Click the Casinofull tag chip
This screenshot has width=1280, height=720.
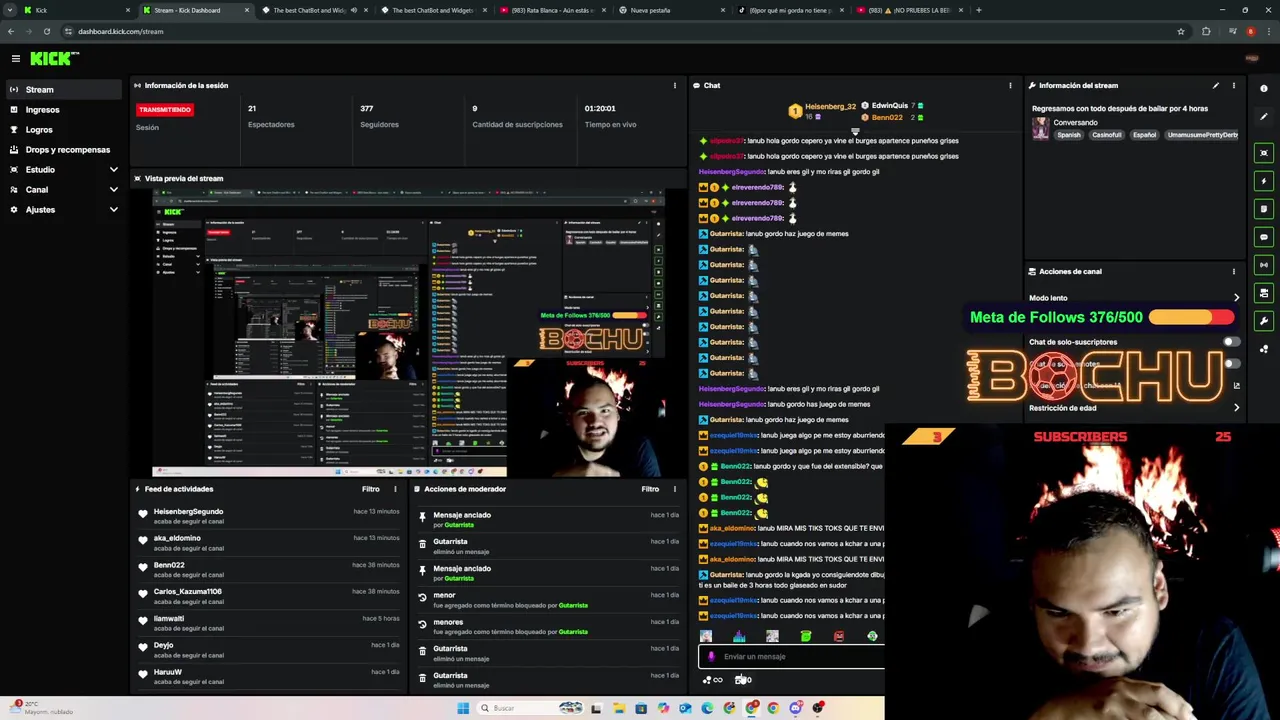click(1106, 135)
